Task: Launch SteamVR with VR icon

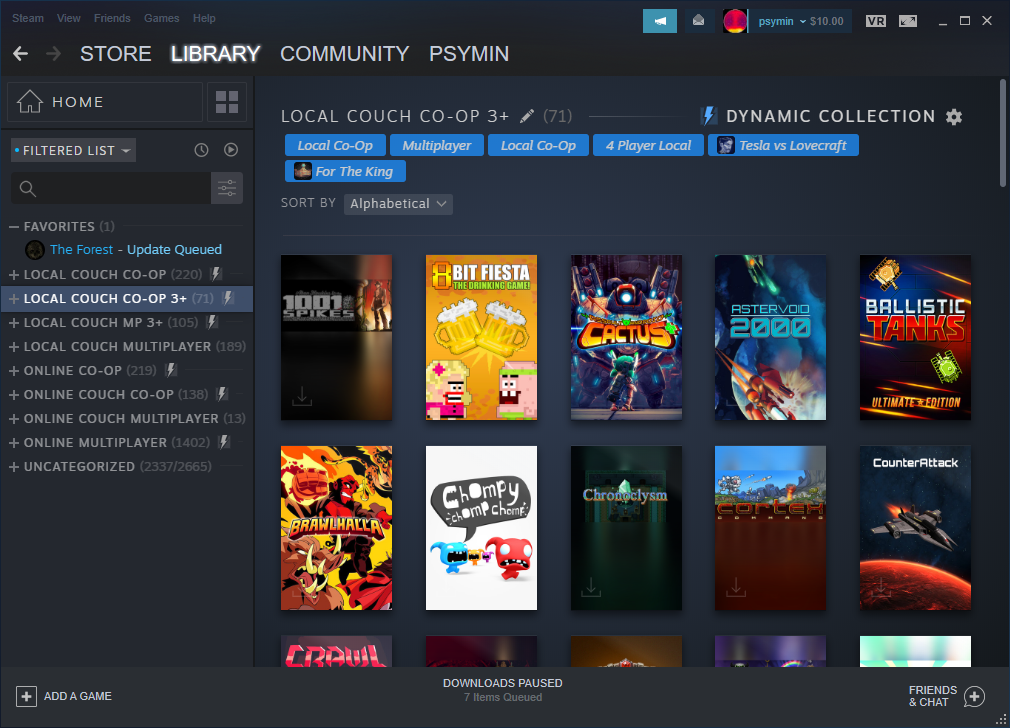Action: [875, 21]
